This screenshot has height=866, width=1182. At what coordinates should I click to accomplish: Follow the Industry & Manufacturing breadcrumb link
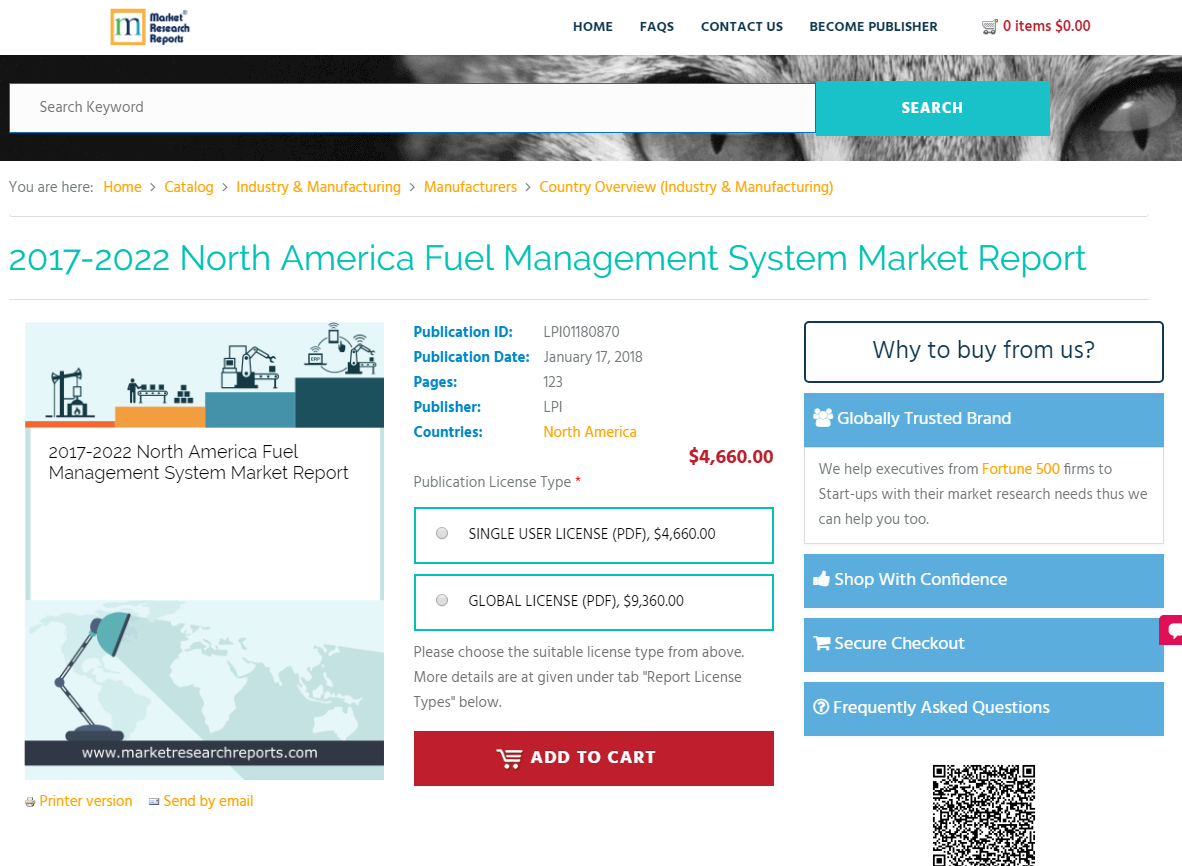pos(318,187)
